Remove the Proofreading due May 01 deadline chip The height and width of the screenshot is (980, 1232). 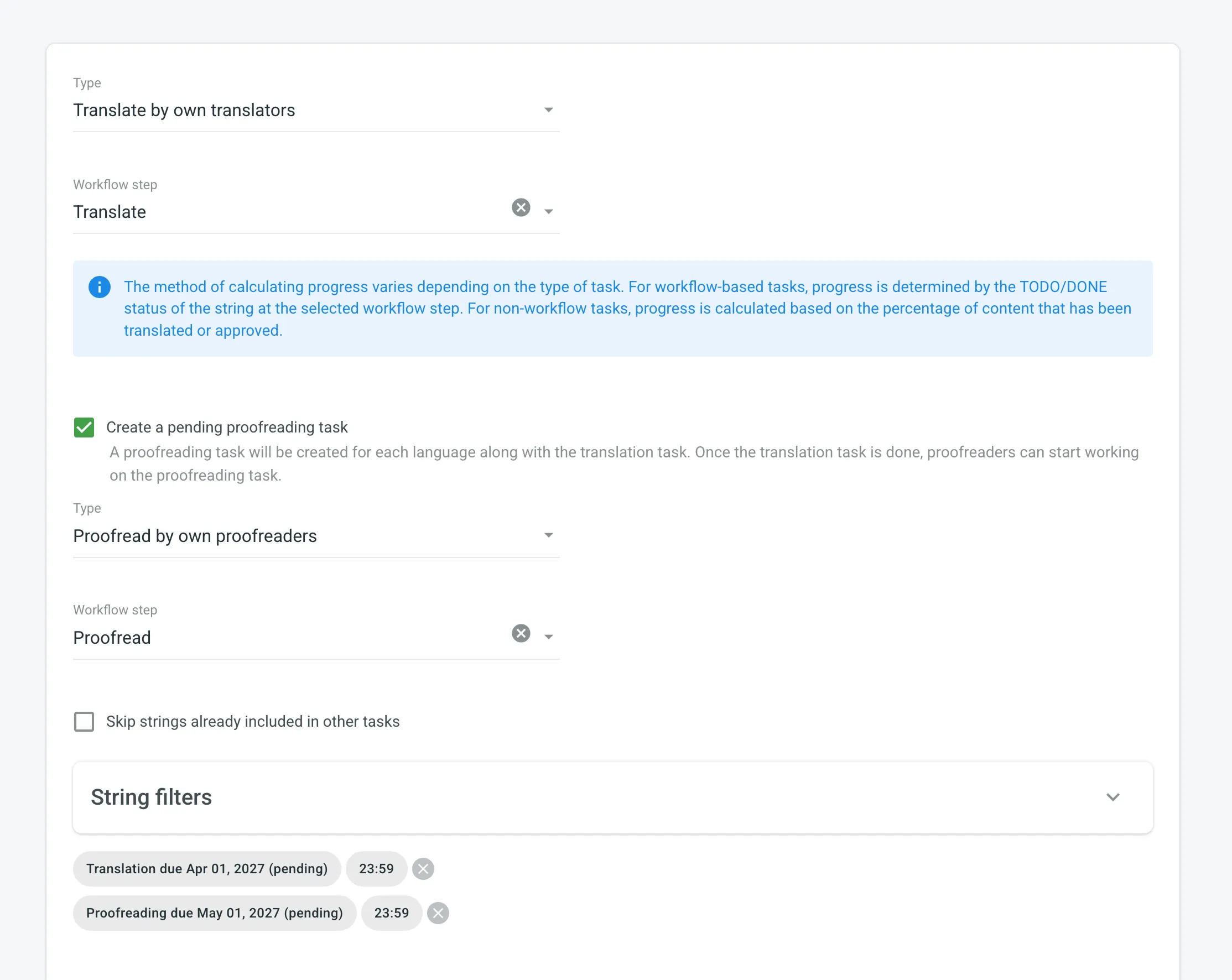pos(438,913)
